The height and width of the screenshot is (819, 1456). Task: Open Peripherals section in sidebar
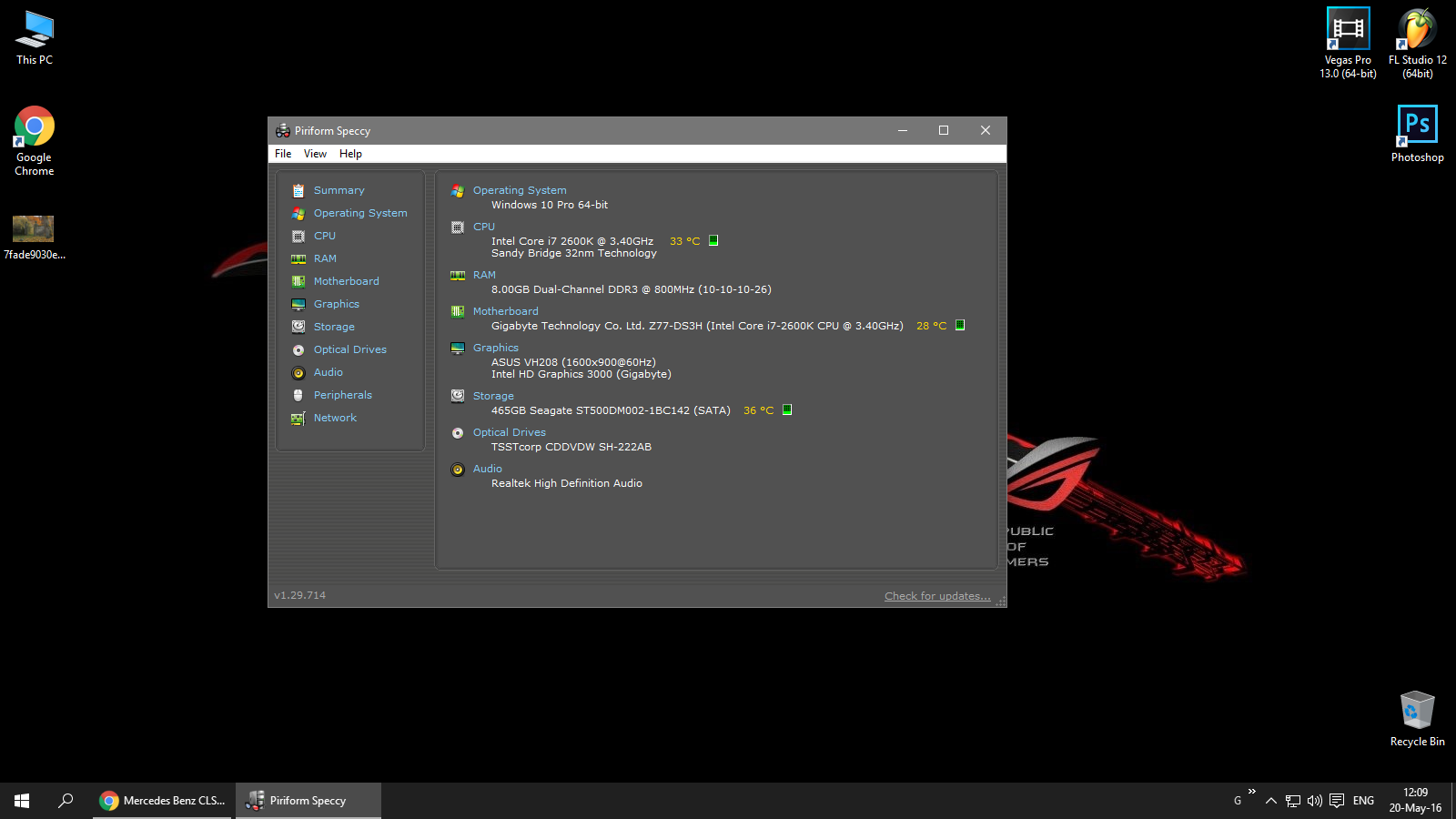[342, 395]
